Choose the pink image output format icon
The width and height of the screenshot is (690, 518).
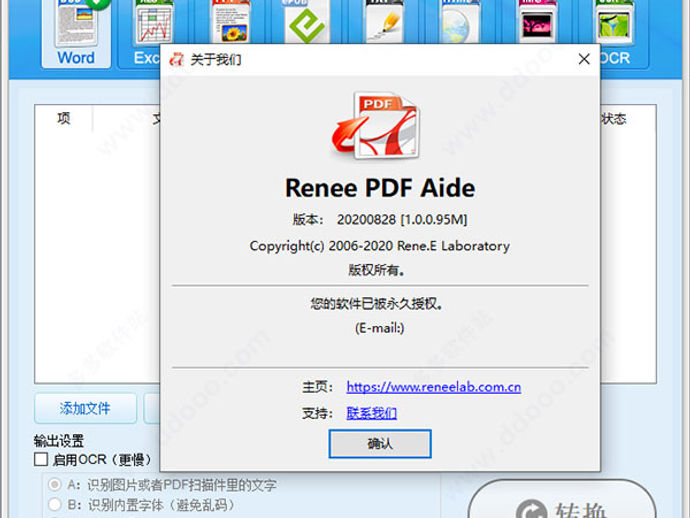click(x=537, y=22)
